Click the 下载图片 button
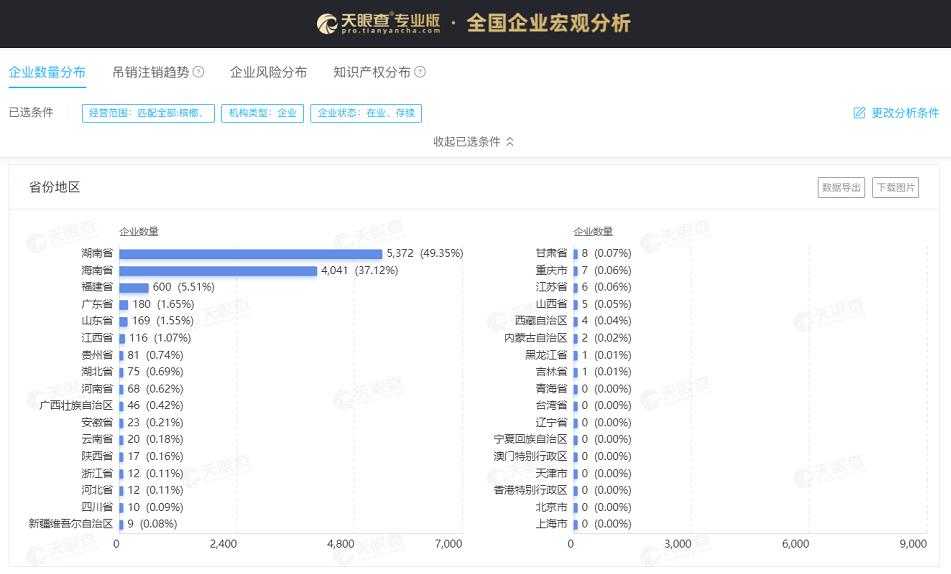This screenshot has width=951, height=574. click(895, 187)
